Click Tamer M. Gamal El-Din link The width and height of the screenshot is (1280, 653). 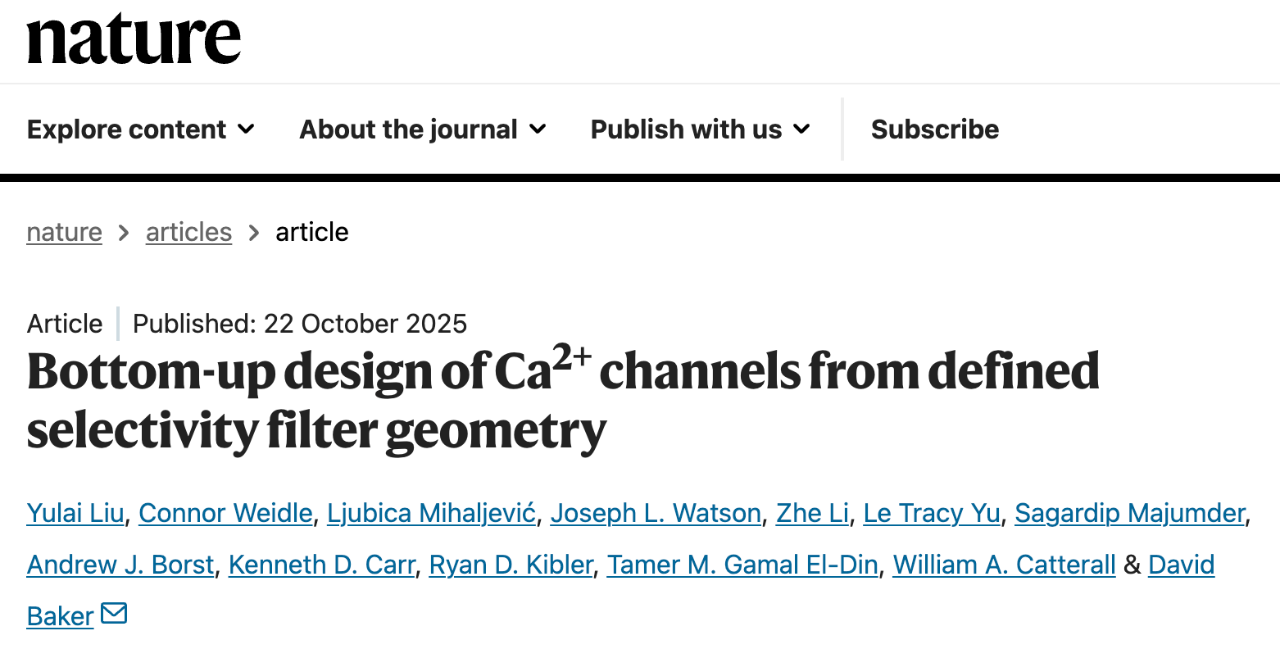coord(742,565)
